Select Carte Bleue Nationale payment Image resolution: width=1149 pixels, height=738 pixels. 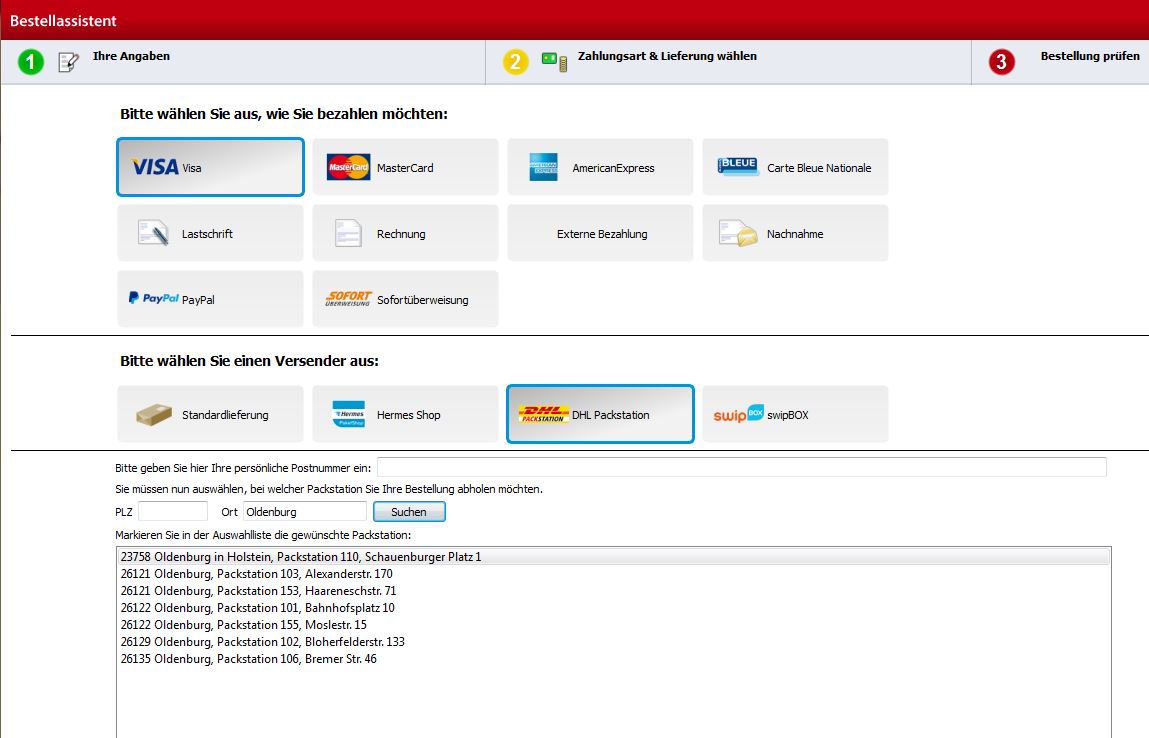point(795,167)
